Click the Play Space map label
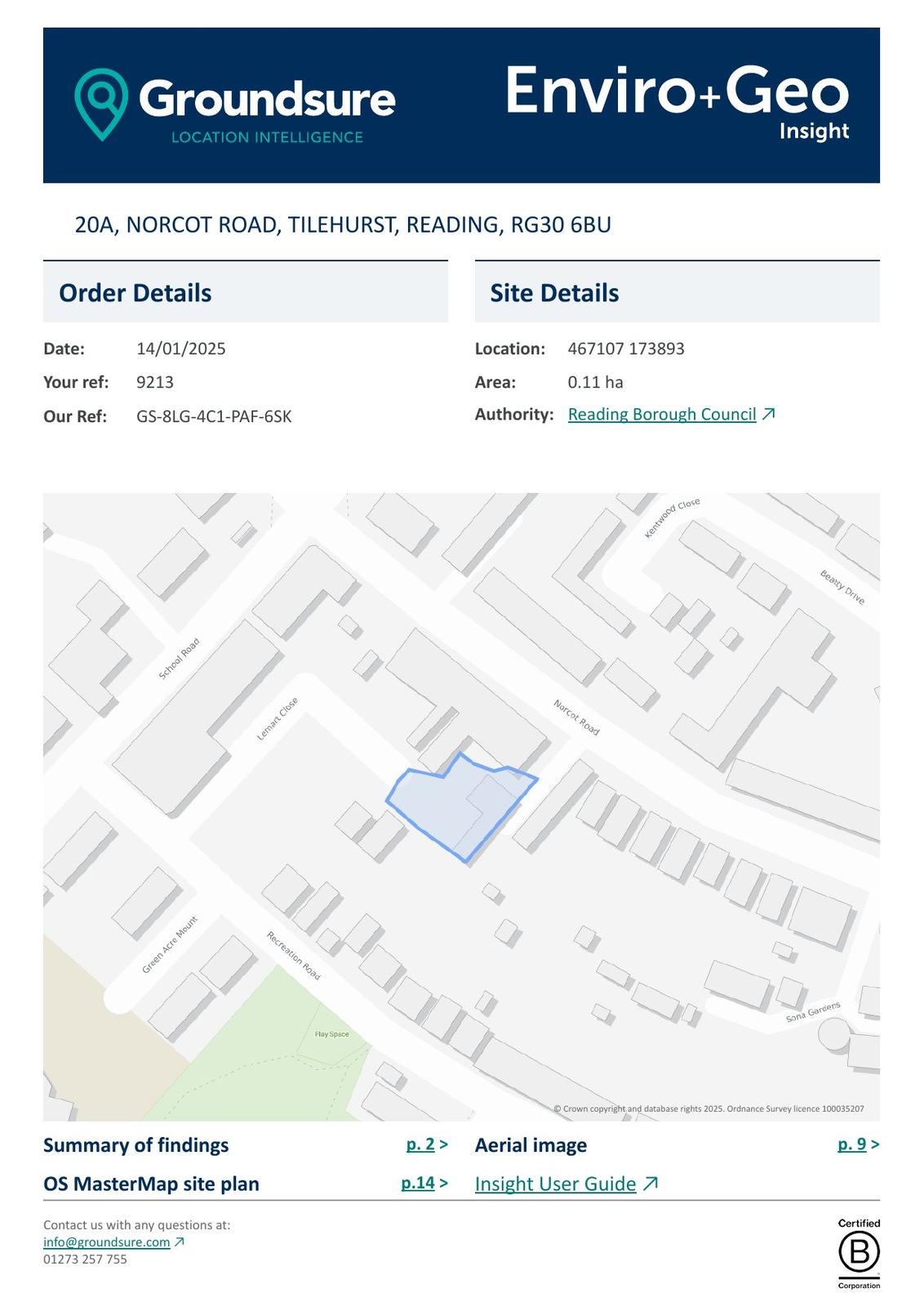Screen dimensions: 924x1306 [x=331, y=1034]
